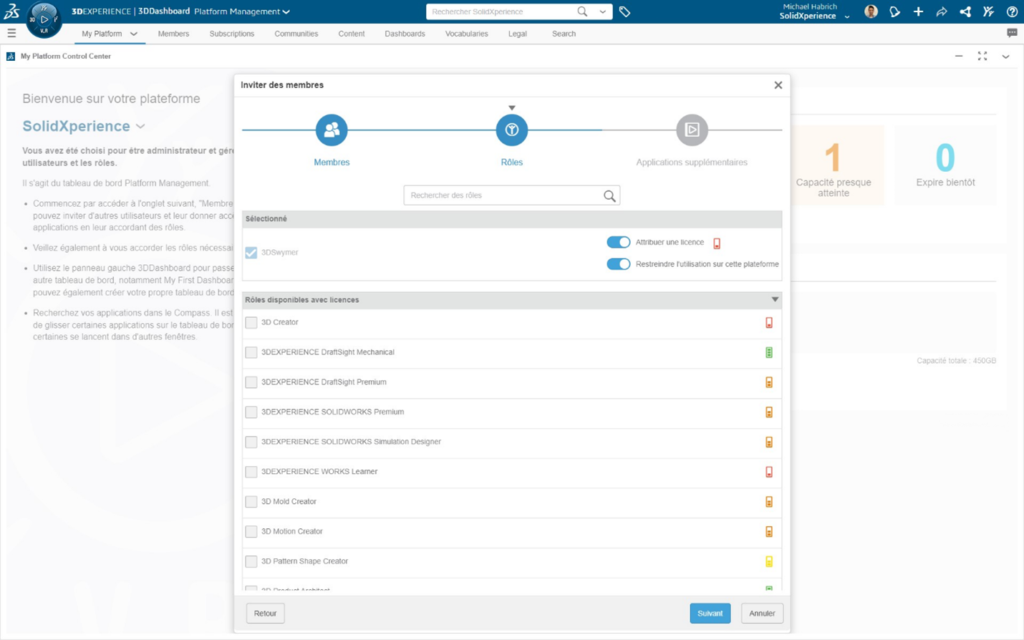Open the Content tab
The width and height of the screenshot is (1024, 640).
pyautogui.click(x=351, y=34)
